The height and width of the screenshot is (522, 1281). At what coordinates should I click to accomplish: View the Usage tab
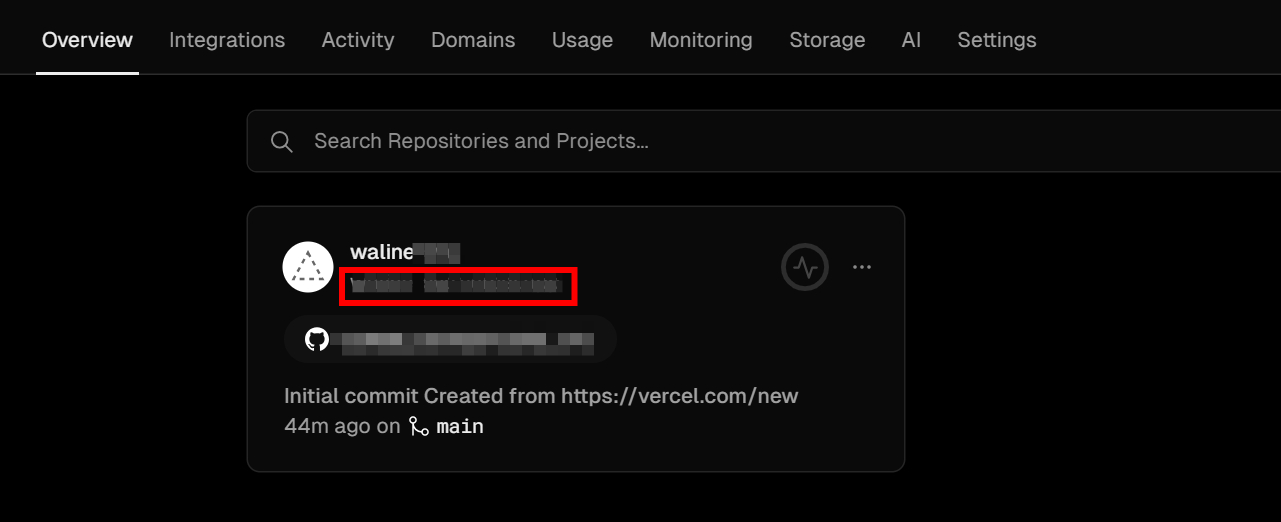[x=582, y=40]
